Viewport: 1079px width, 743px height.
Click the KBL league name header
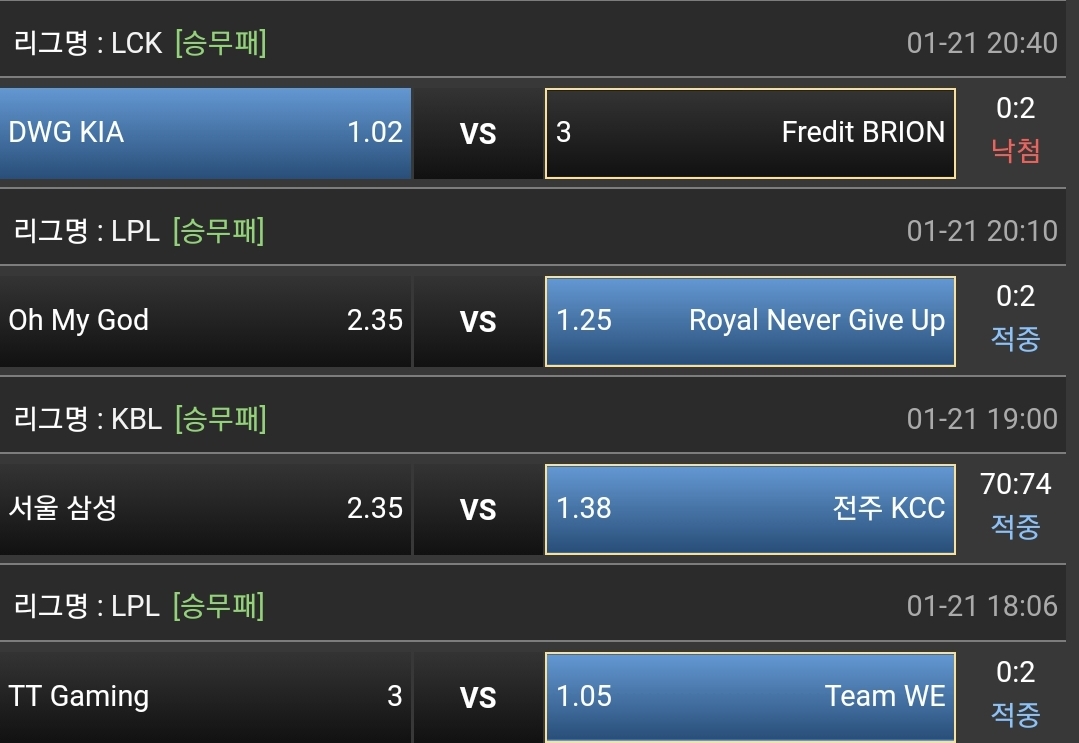88,419
